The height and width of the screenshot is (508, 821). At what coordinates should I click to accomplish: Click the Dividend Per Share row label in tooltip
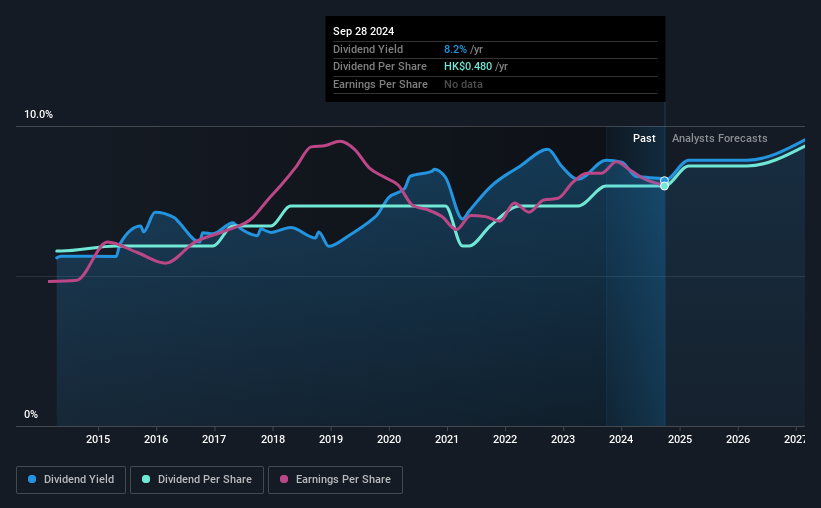[x=380, y=67]
